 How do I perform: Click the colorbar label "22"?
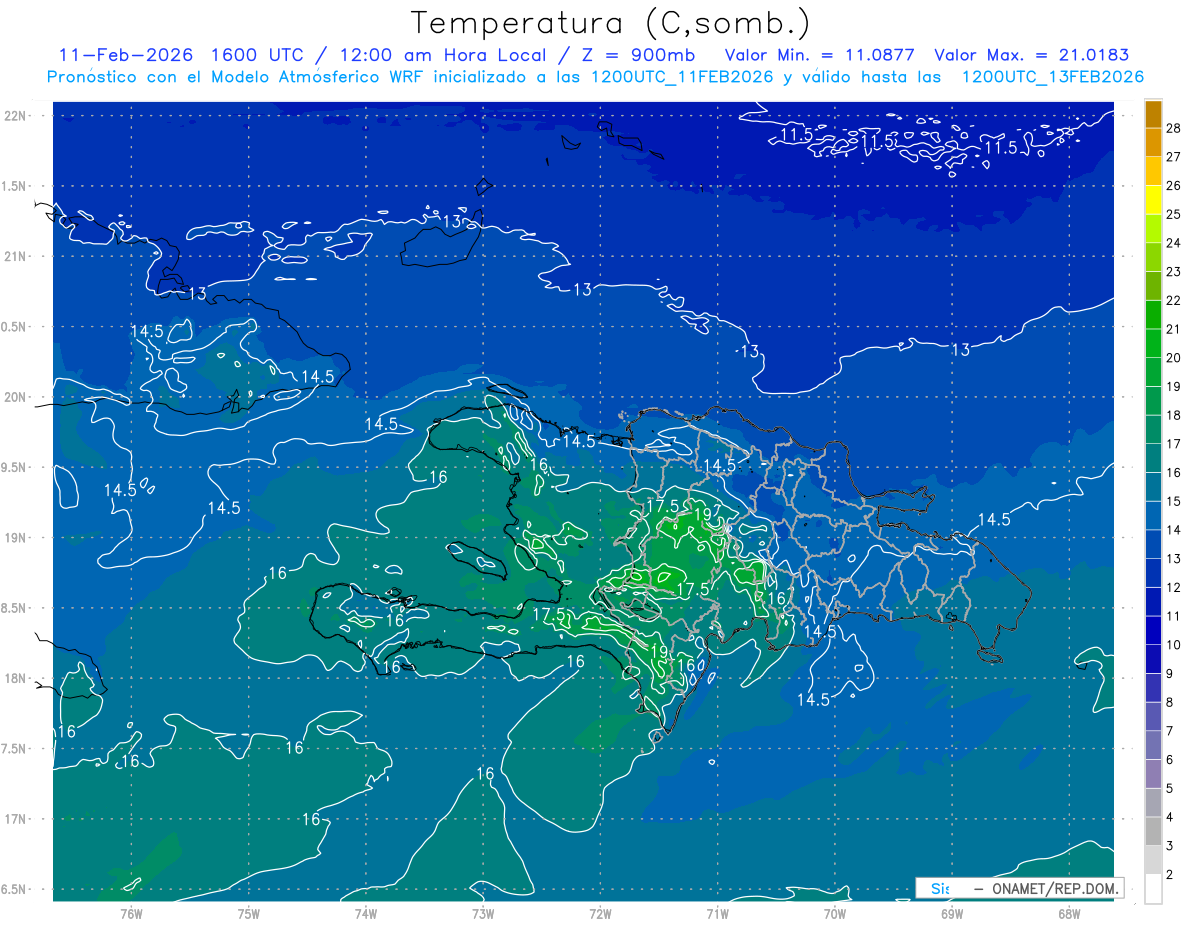click(x=1174, y=300)
